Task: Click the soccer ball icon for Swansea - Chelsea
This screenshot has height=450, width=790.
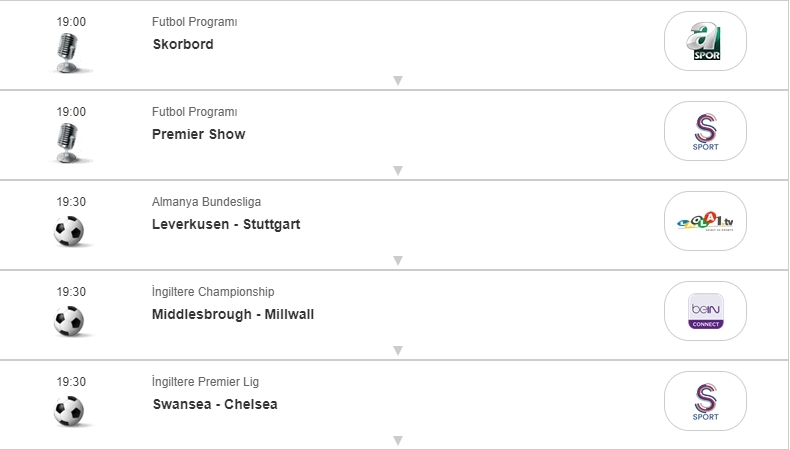Action: pyautogui.click(x=69, y=411)
